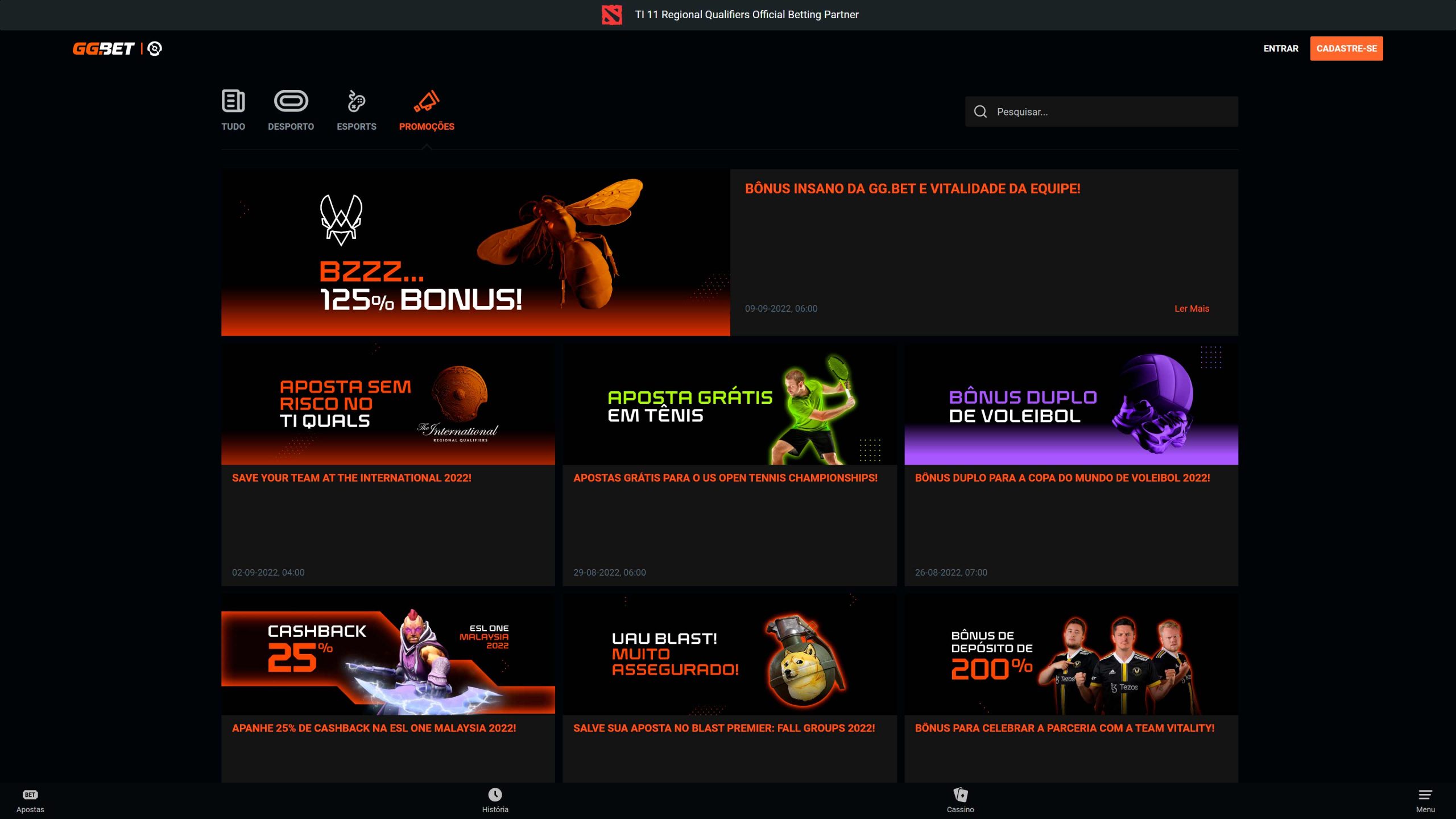Open Aposta Sem Risco TI Quals image
Image resolution: width=1456 pixels, height=819 pixels.
coord(388,404)
